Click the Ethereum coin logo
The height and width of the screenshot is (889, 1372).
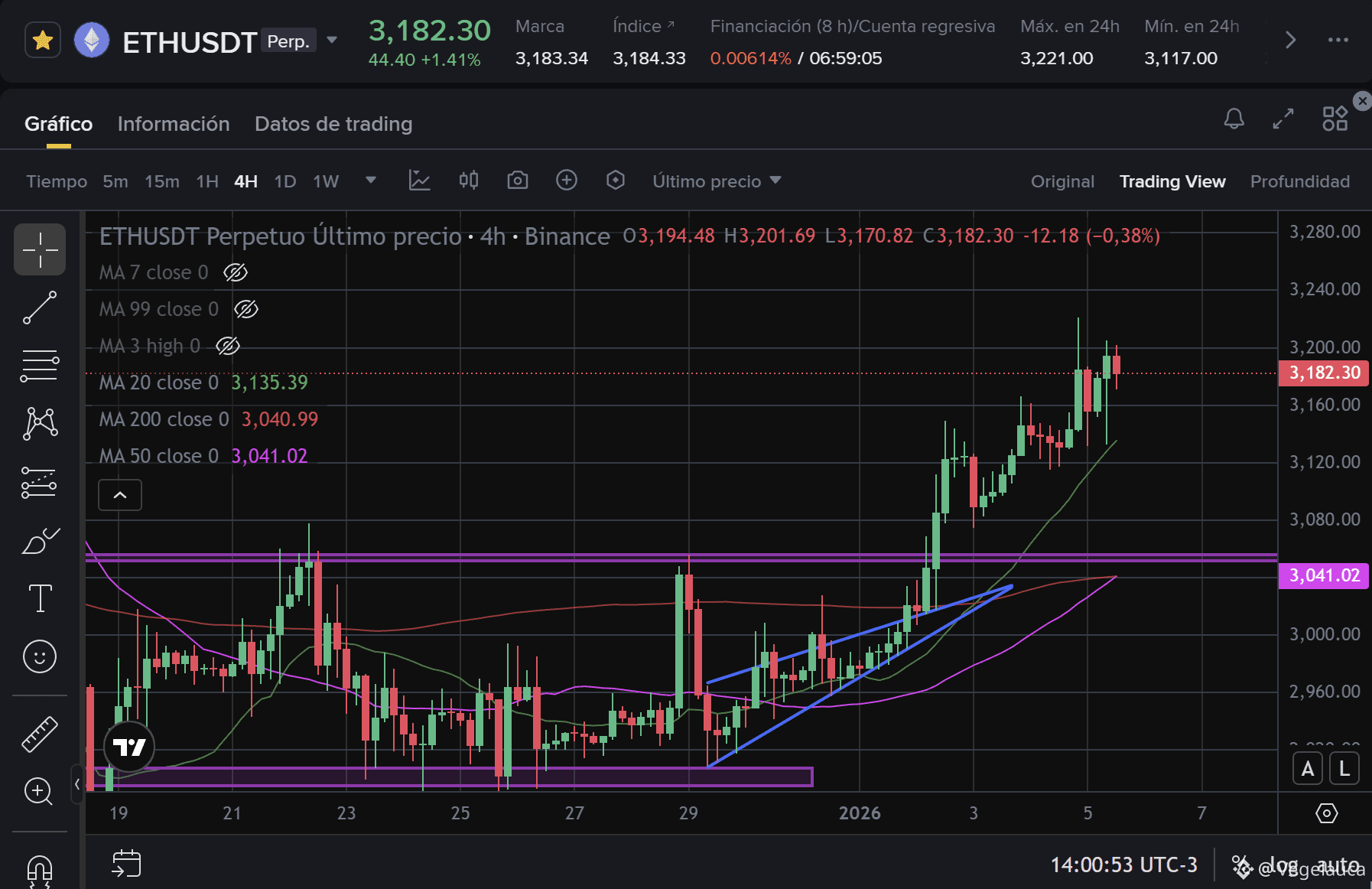pyautogui.click(x=92, y=41)
